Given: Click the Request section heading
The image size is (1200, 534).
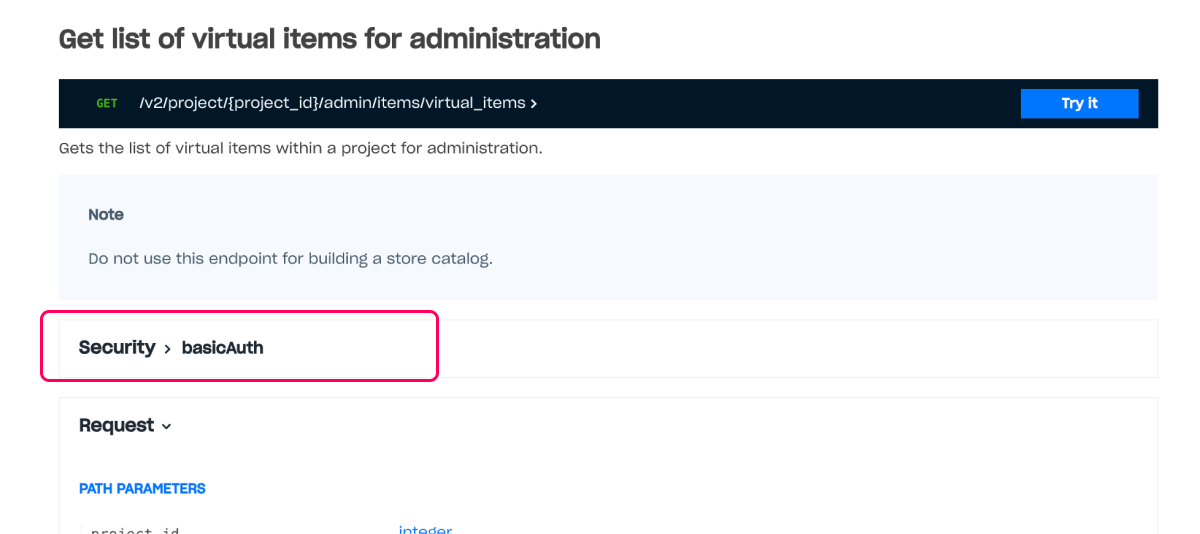Looking at the screenshot, I should pyautogui.click(x=116, y=425).
